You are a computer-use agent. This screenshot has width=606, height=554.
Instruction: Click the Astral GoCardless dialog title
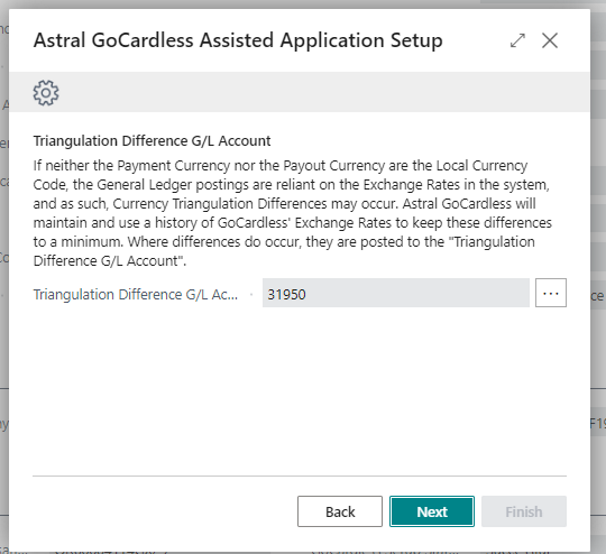238,41
